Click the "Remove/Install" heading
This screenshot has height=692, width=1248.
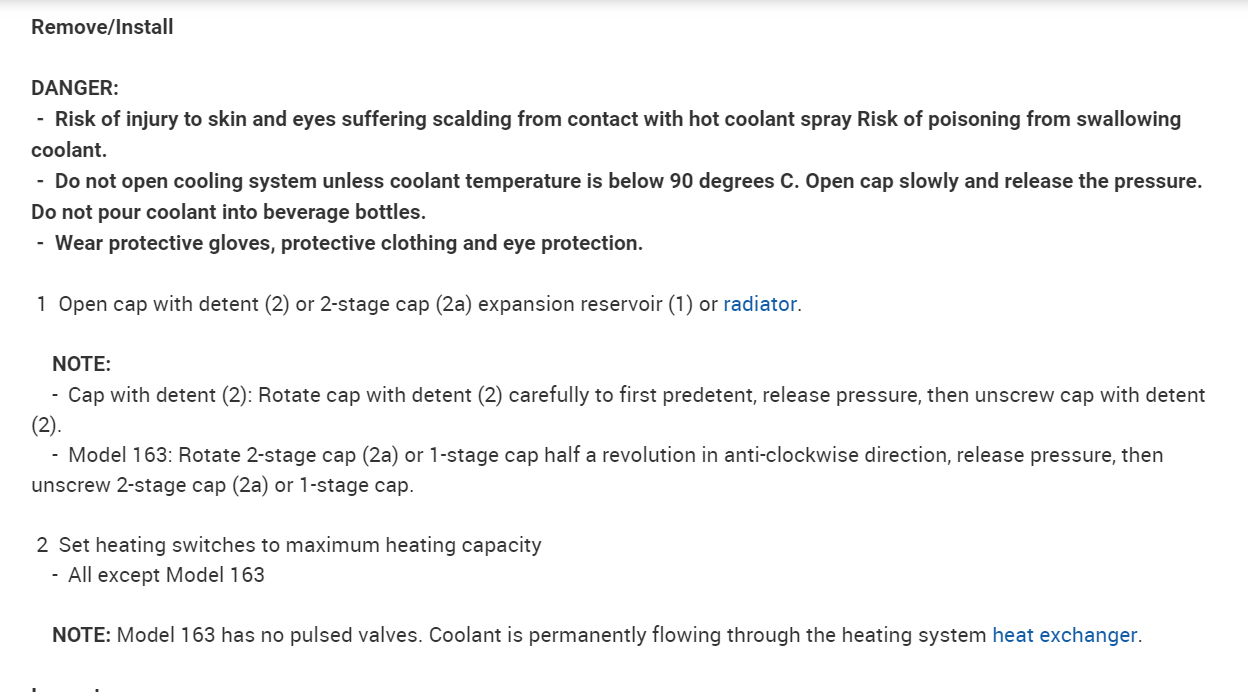pos(102,27)
